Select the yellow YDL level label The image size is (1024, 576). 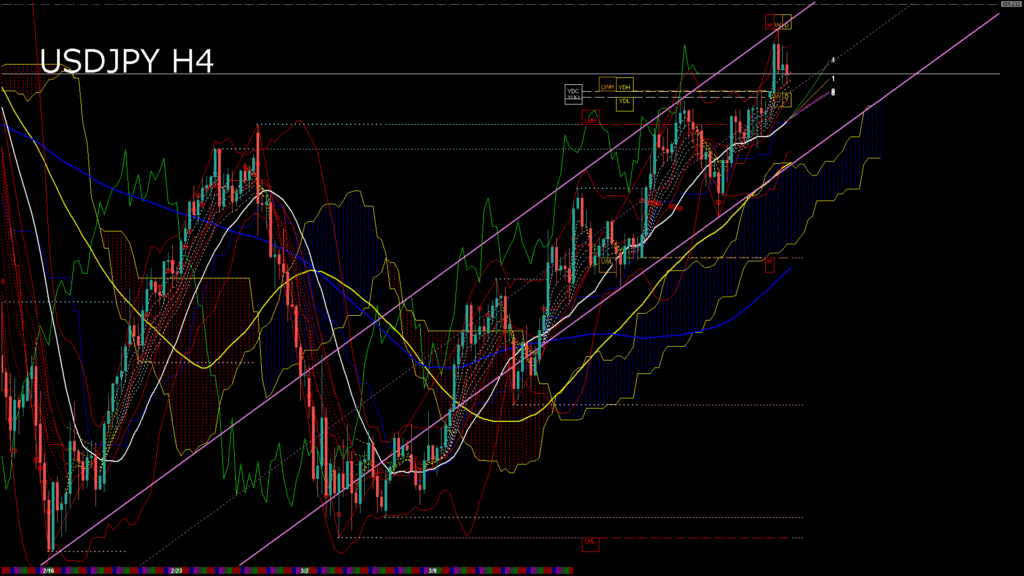[x=625, y=101]
